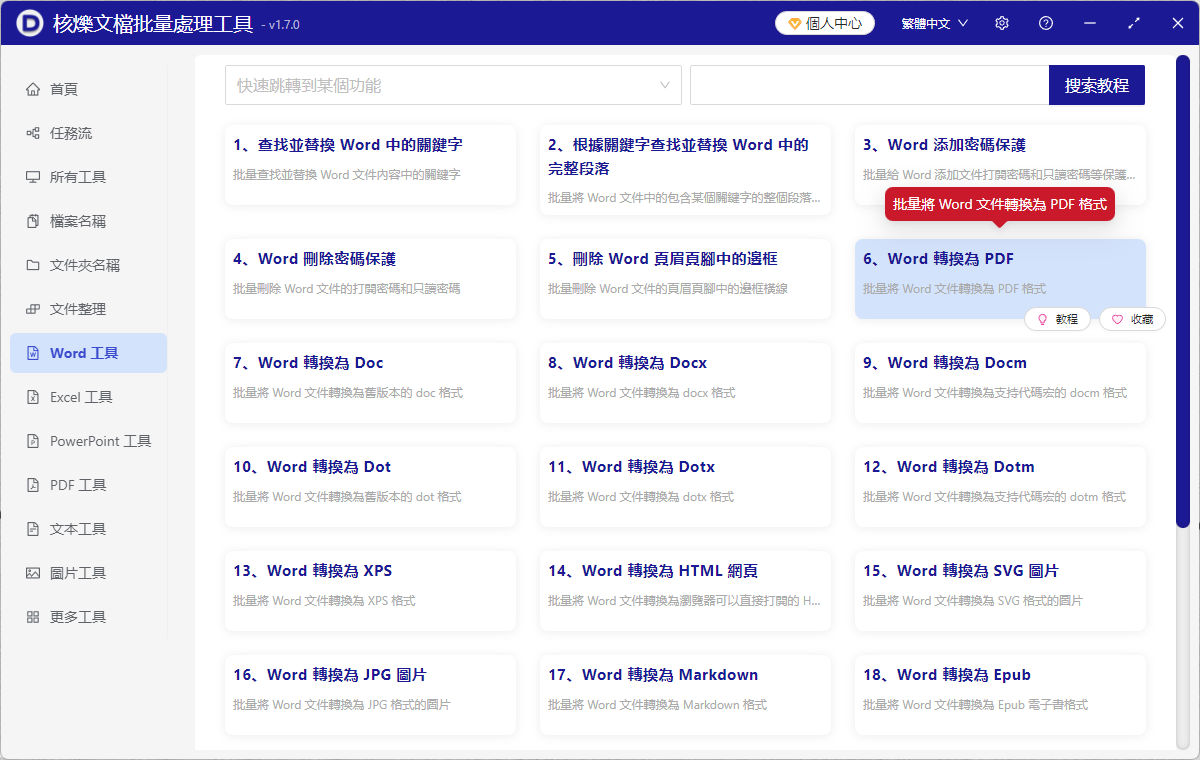The width and height of the screenshot is (1200, 760).
Task: Click the tutorial search input field
Action: click(869, 85)
